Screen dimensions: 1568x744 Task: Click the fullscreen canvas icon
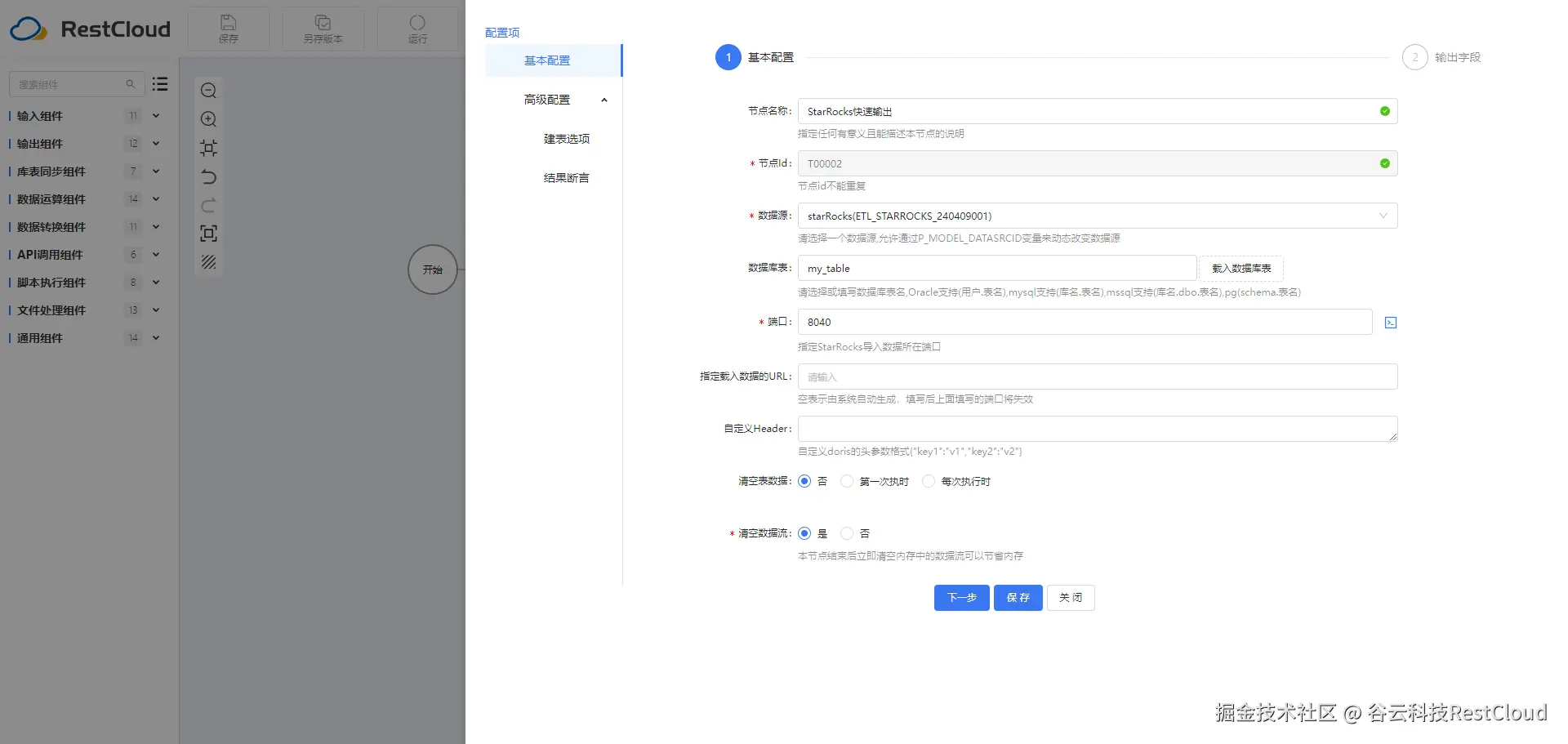pyautogui.click(x=209, y=234)
